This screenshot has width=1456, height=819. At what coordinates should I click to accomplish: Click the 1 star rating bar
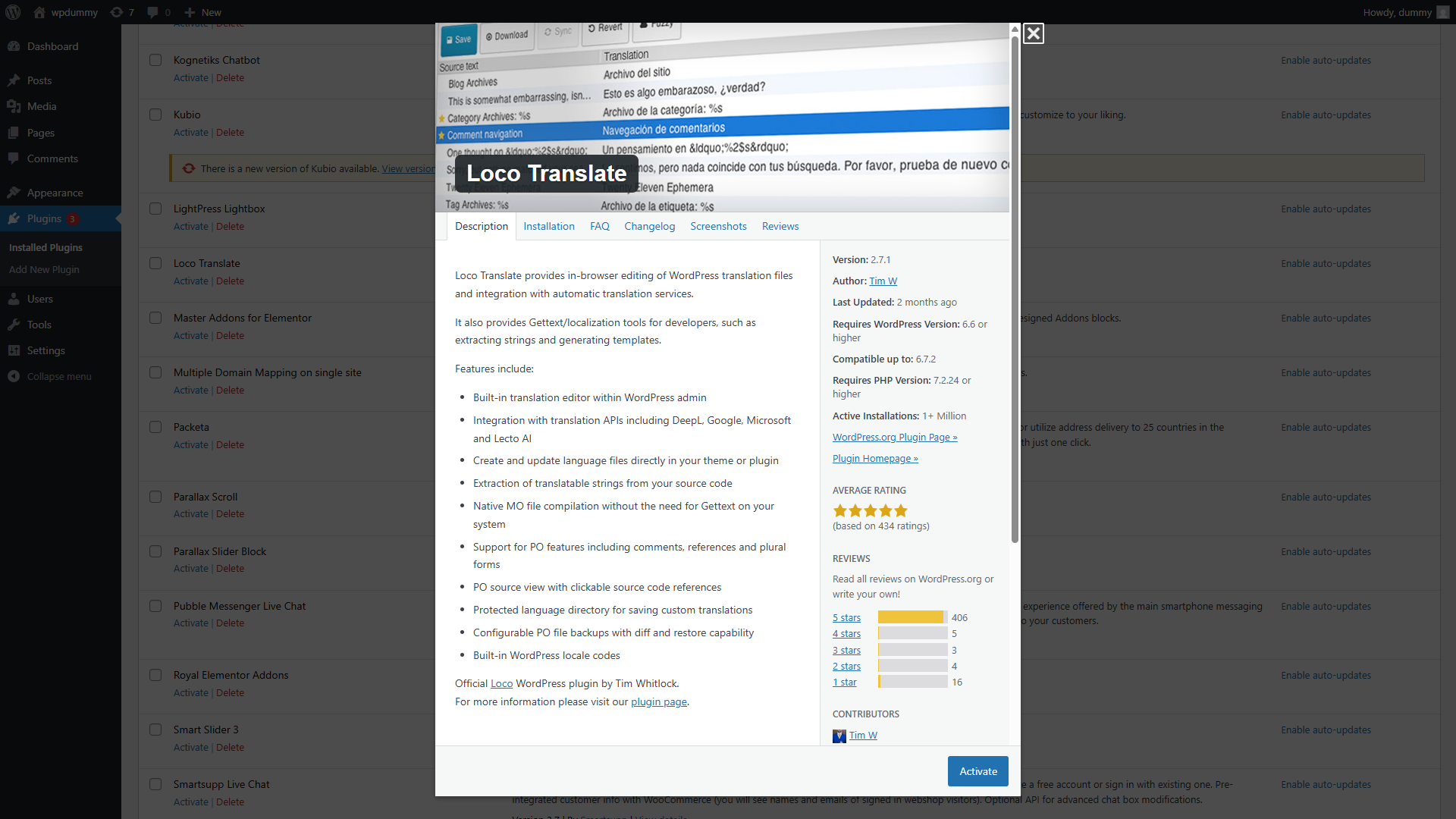pos(913,682)
